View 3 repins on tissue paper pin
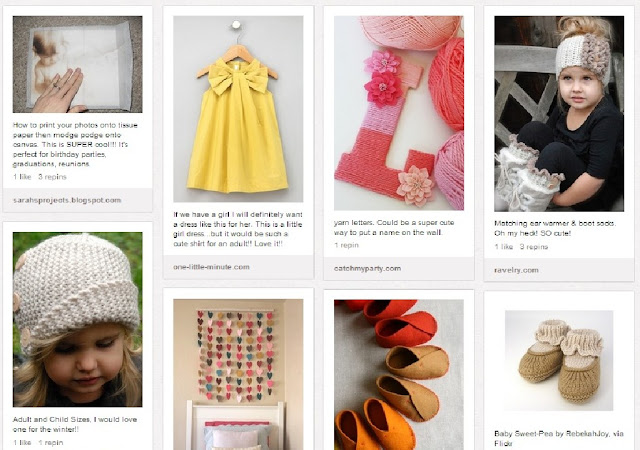The width and height of the screenshot is (640, 450). point(52,177)
